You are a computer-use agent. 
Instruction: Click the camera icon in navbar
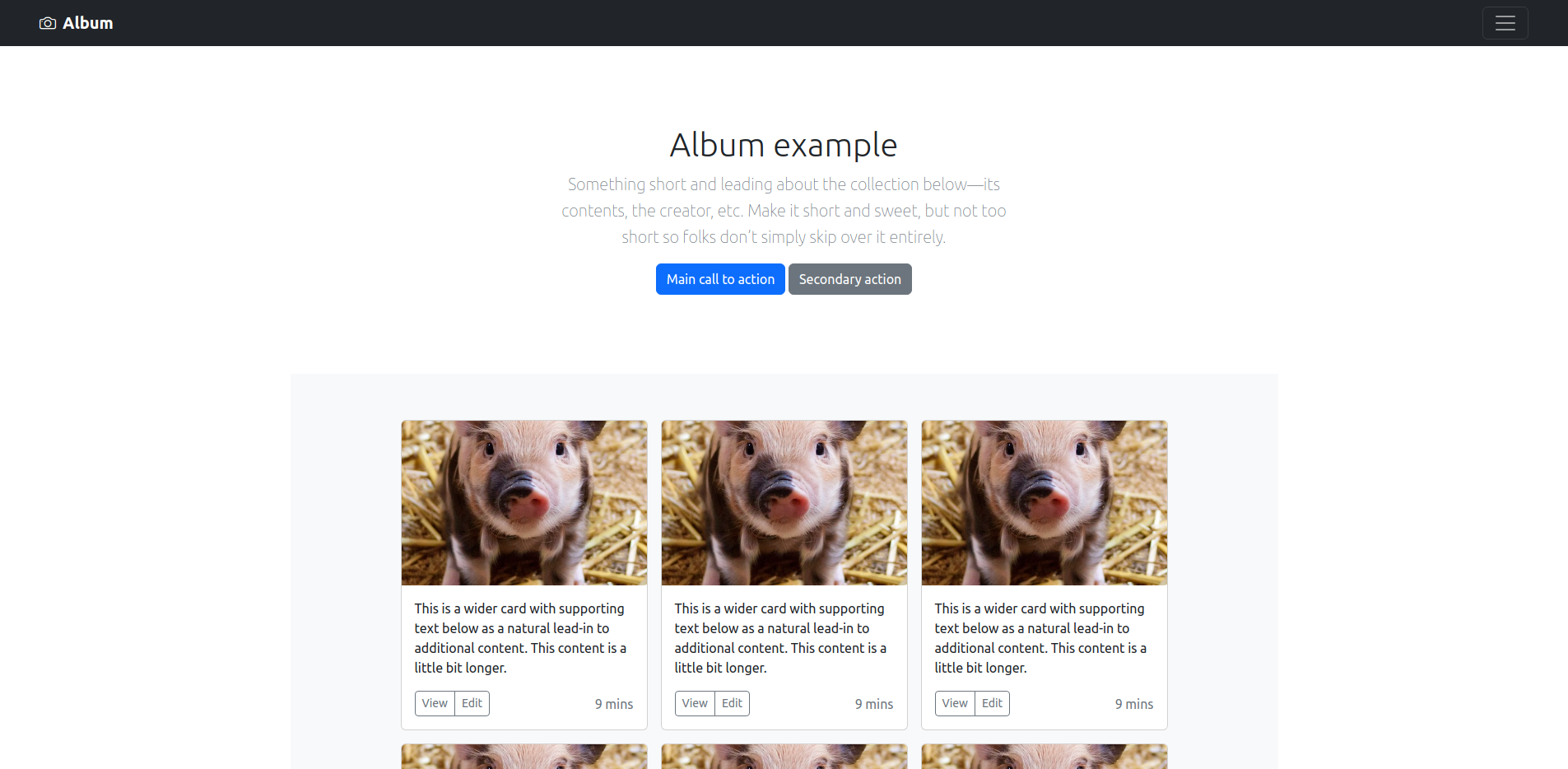48,23
